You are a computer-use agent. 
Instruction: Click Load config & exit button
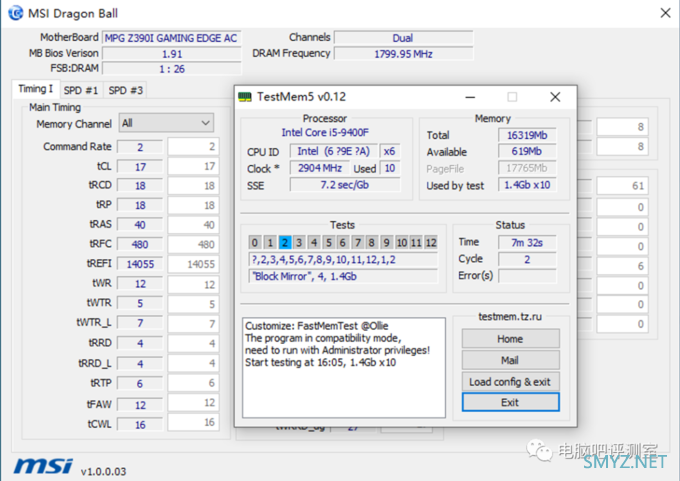point(510,382)
